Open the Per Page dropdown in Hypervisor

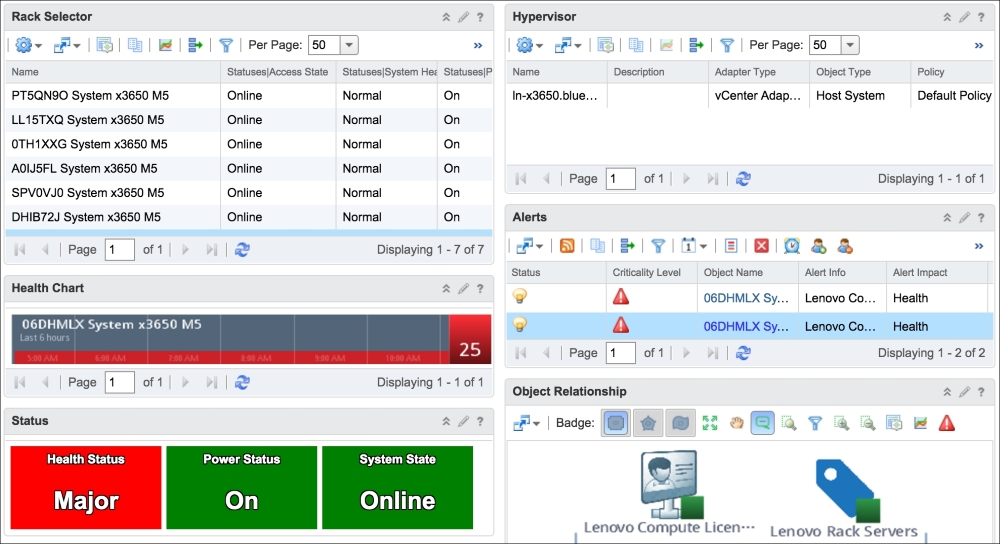[850, 45]
